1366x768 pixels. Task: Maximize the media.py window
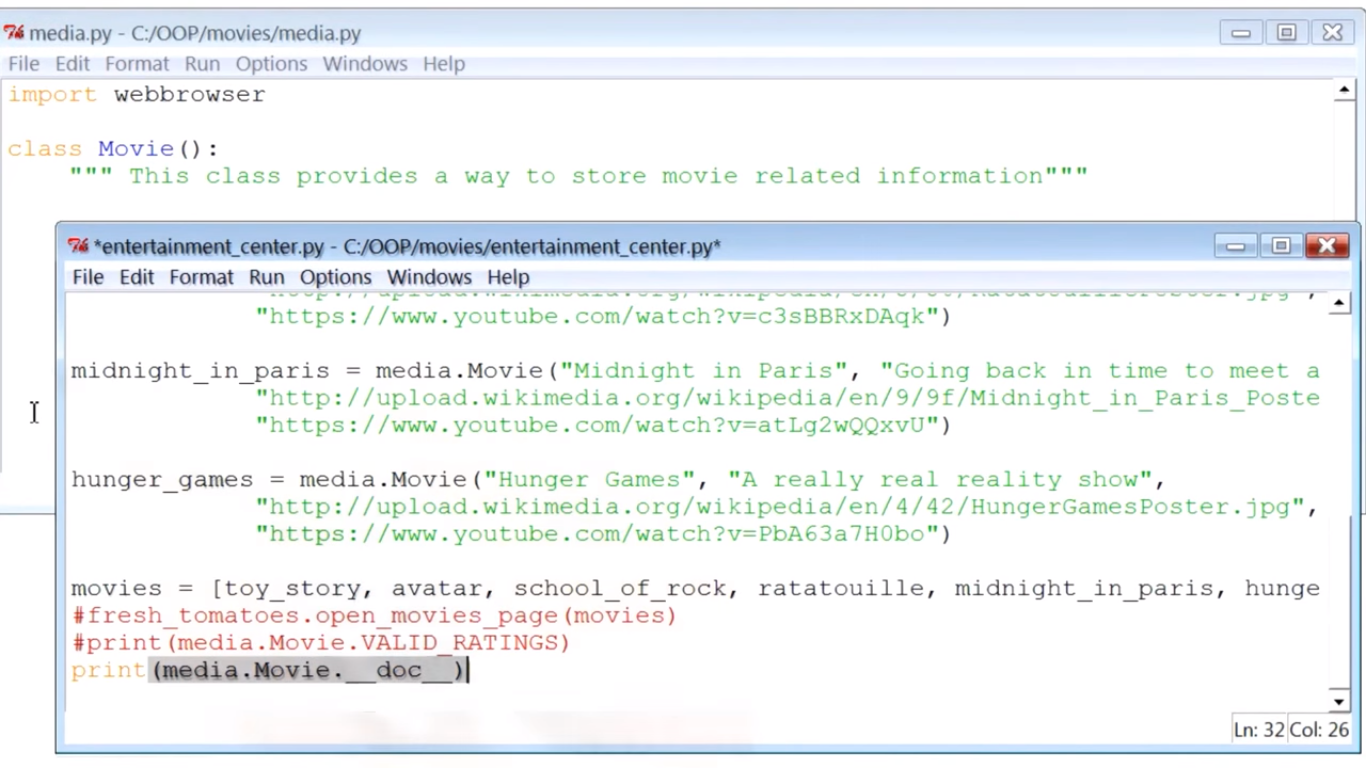[1287, 33]
